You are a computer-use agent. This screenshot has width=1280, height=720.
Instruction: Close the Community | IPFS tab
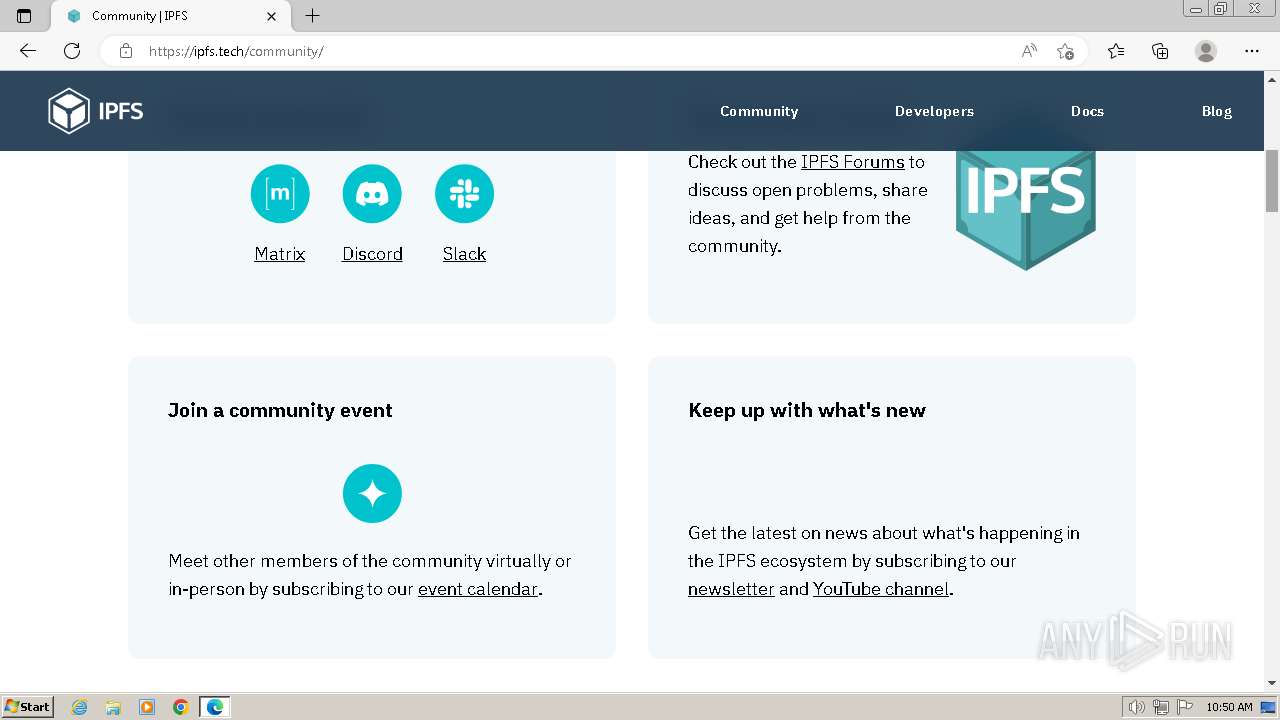click(272, 16)
